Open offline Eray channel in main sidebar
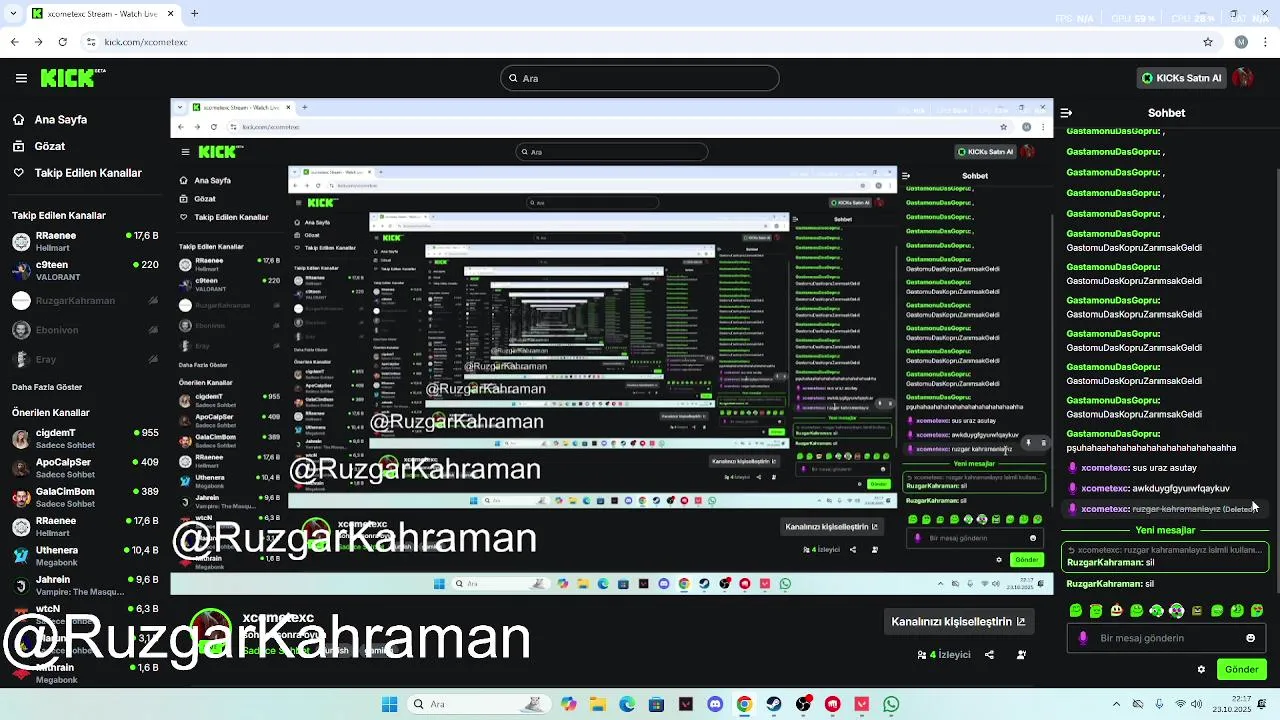This screenshot has width=1280, height=720. [x=85, y=359]
